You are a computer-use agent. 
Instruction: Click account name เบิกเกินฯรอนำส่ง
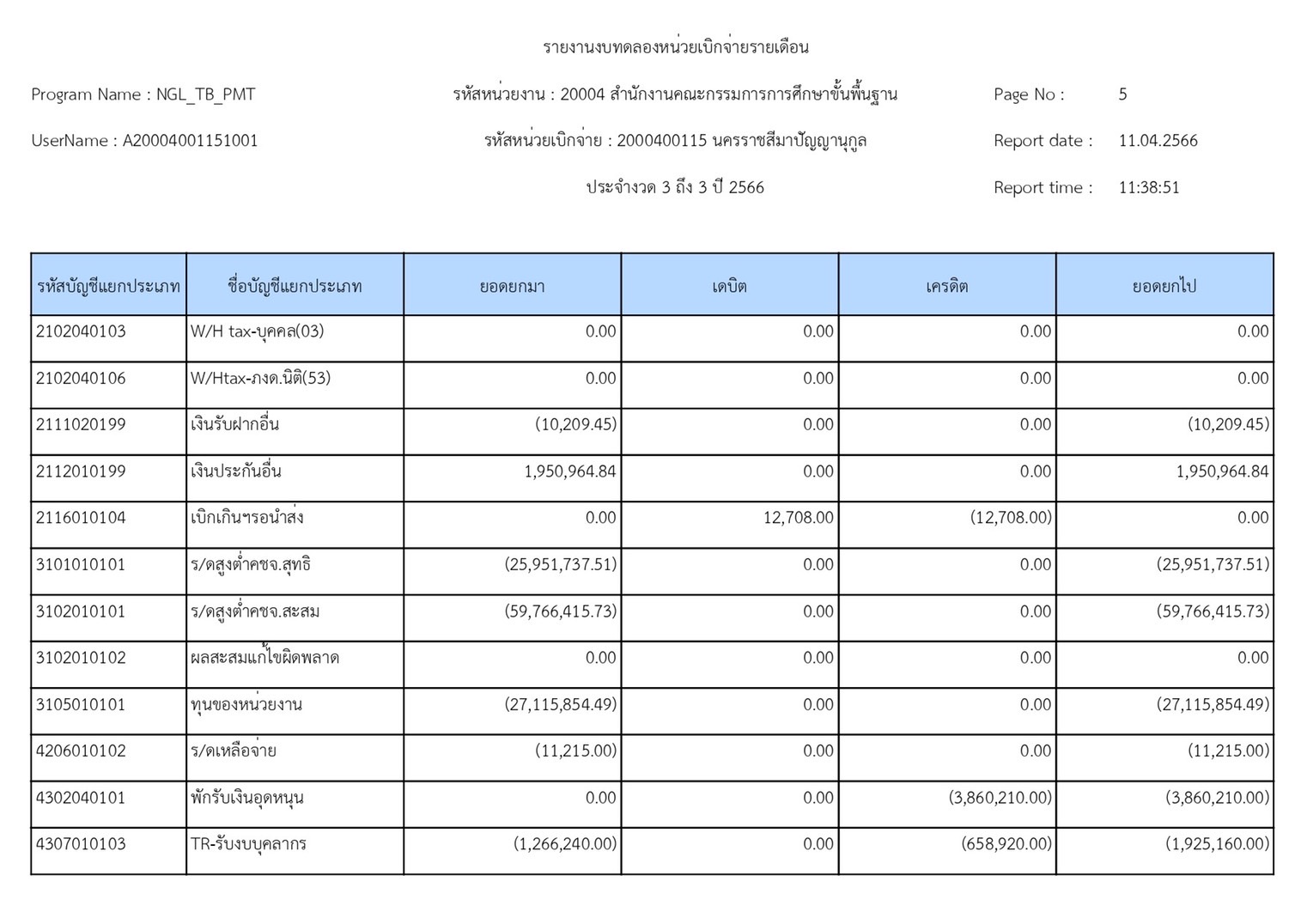coord(247,518)
